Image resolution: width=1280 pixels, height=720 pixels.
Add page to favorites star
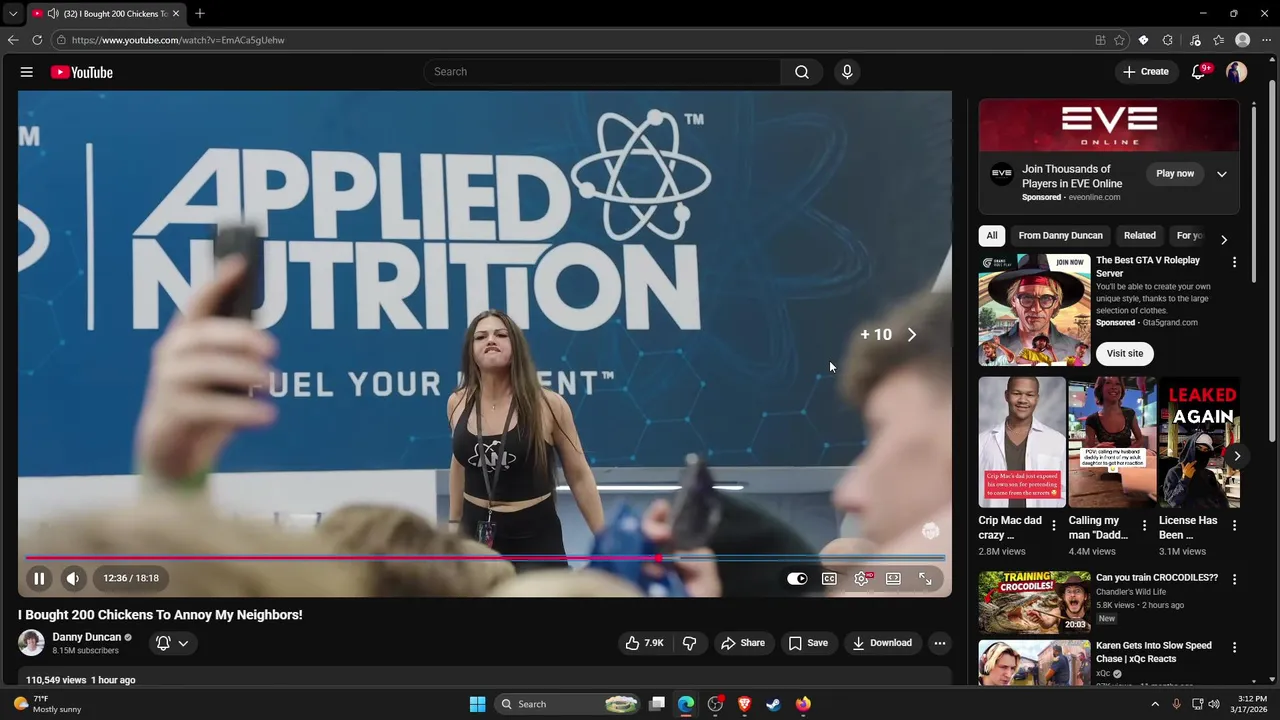coord(1119,40)
